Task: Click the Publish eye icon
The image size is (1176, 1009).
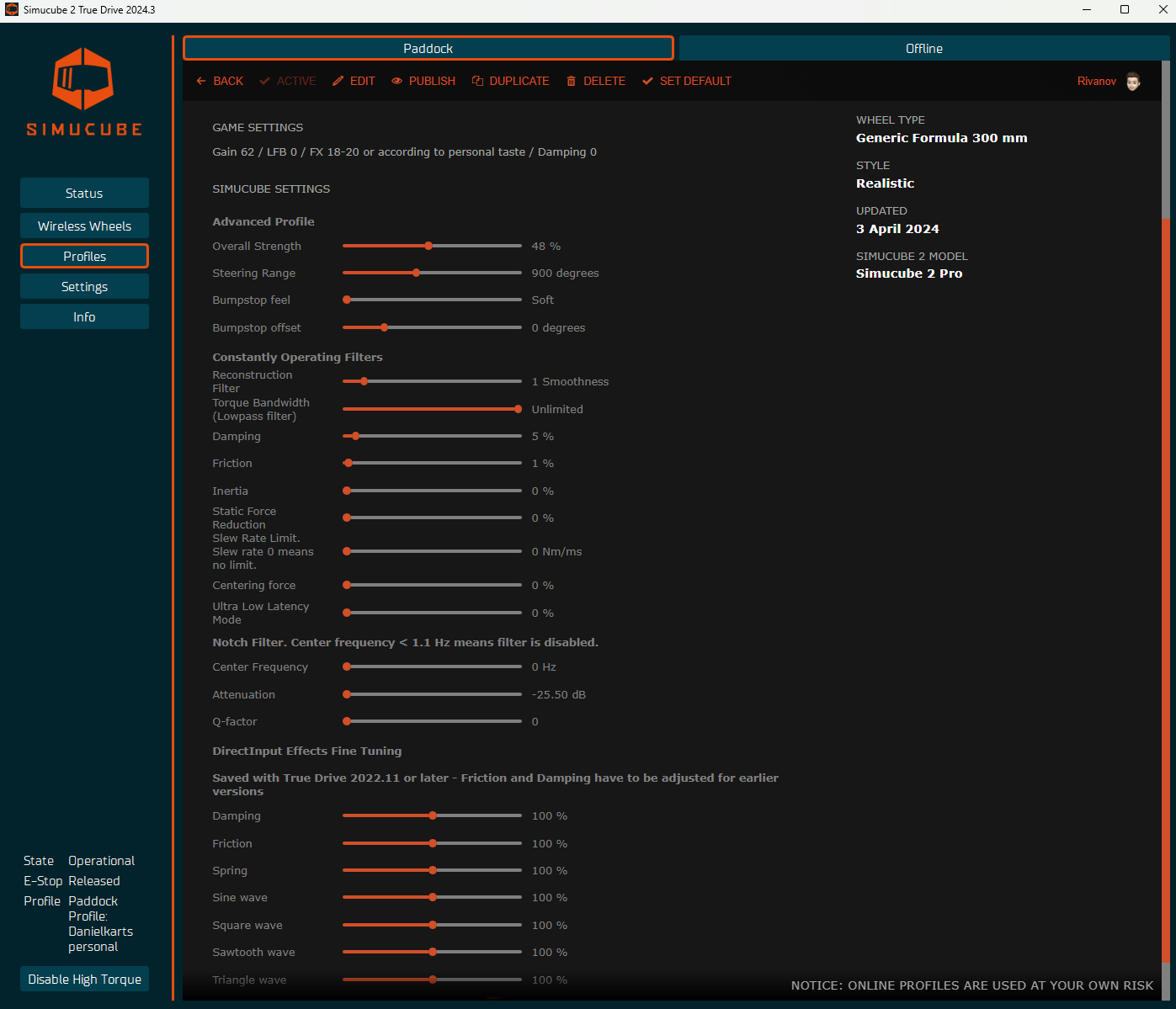Action: coord(397,81)
